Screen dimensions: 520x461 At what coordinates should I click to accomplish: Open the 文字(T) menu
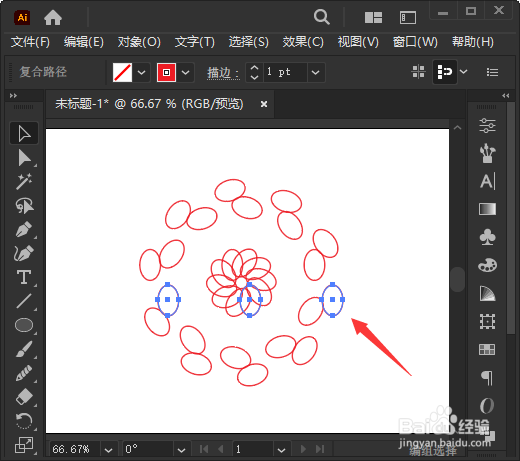(x=195, y=42)
